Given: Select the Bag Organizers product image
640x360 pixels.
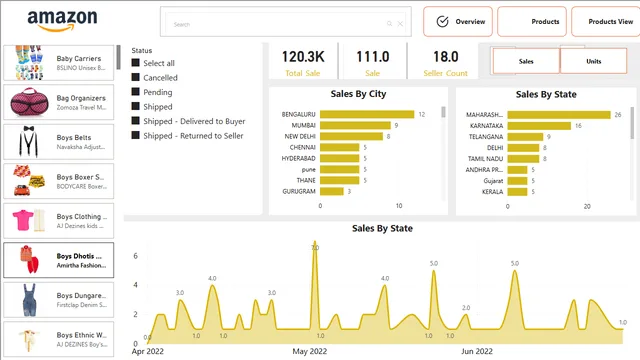Looking at the screenshot, I should pyautogui.click(x=29, y=102).
